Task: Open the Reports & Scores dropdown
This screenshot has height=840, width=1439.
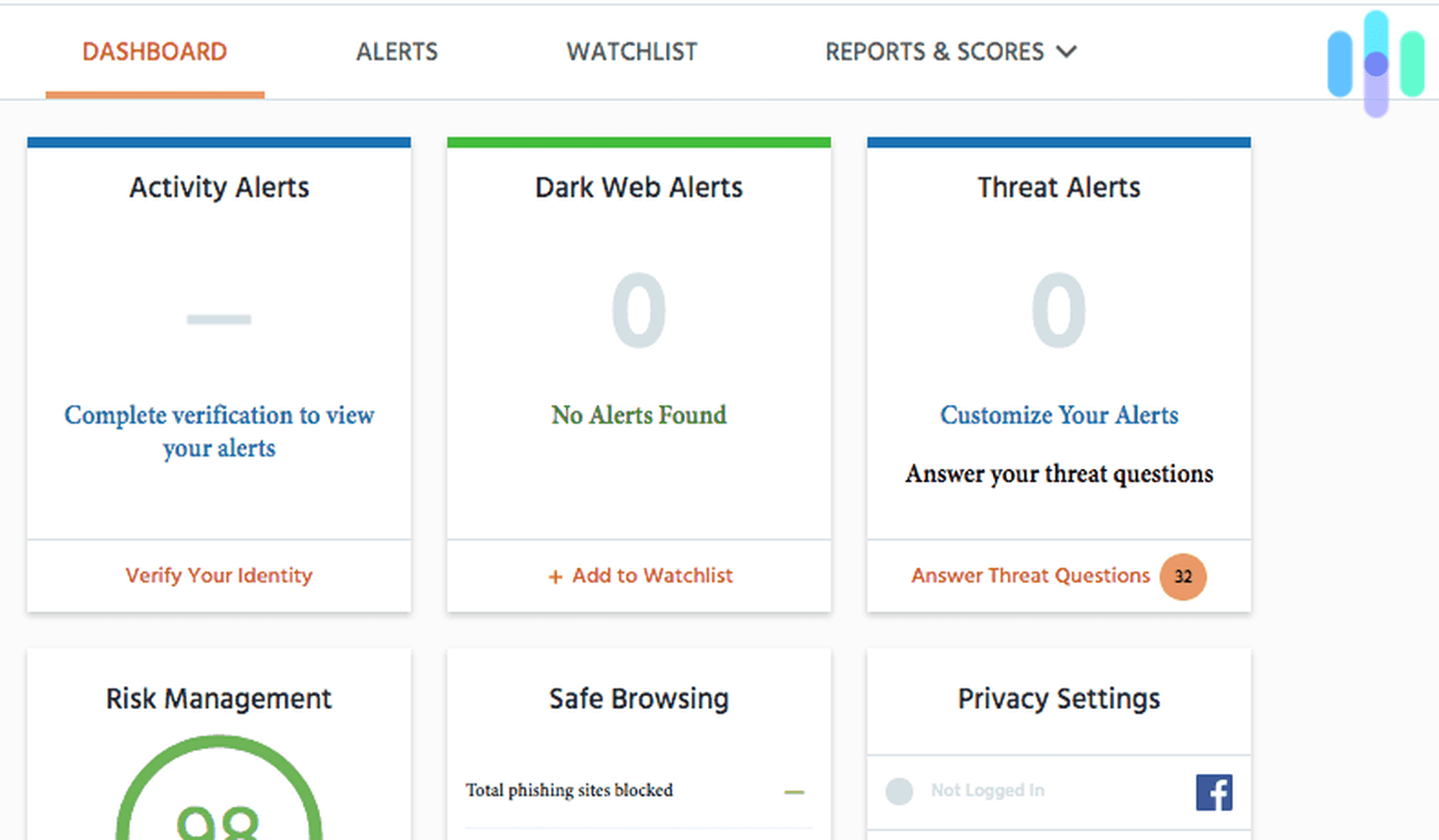Action: coord(948,51)
